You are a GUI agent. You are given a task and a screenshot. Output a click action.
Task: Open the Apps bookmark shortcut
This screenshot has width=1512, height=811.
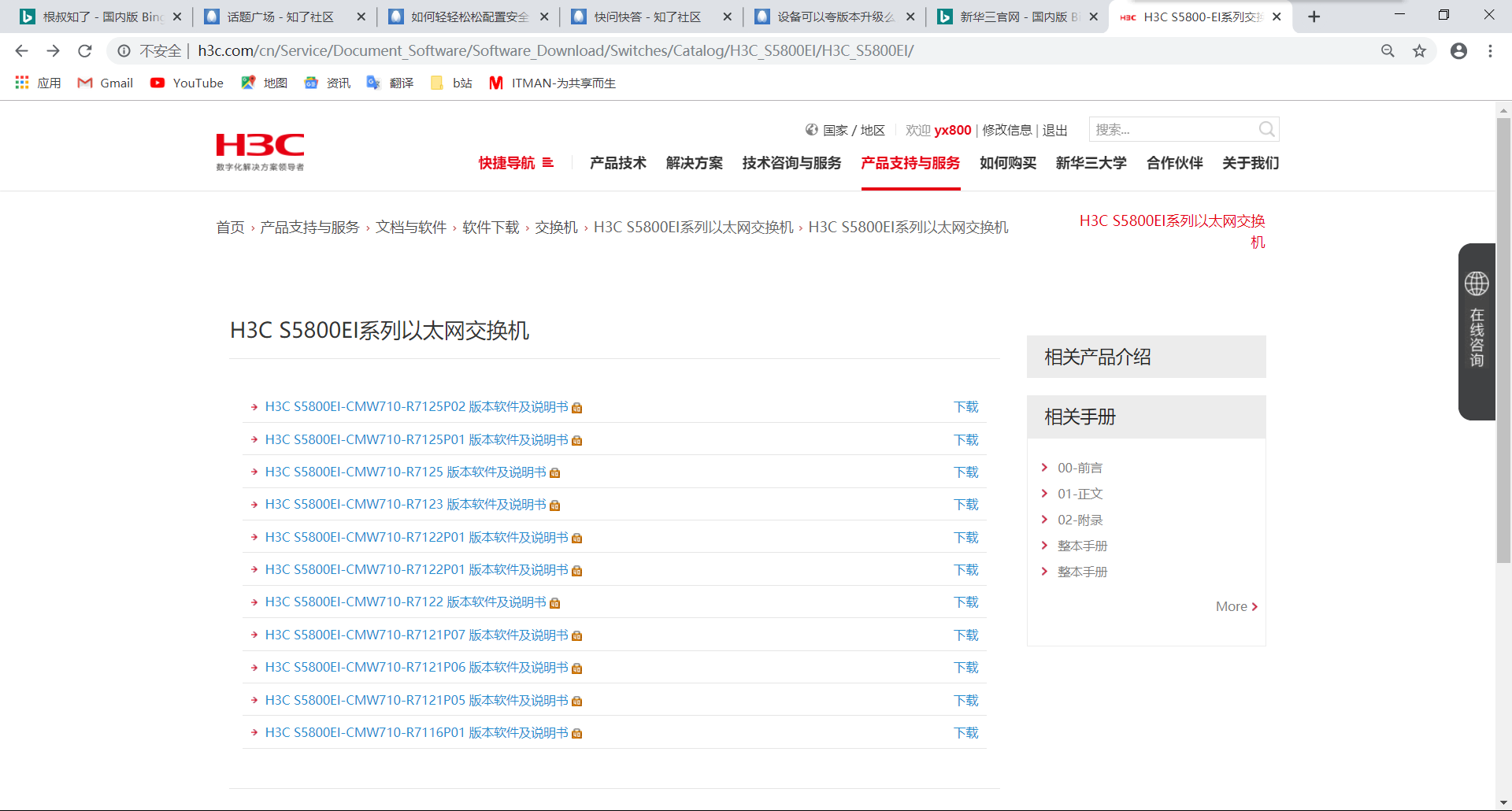pyautogui.click(x=38, y=83)
